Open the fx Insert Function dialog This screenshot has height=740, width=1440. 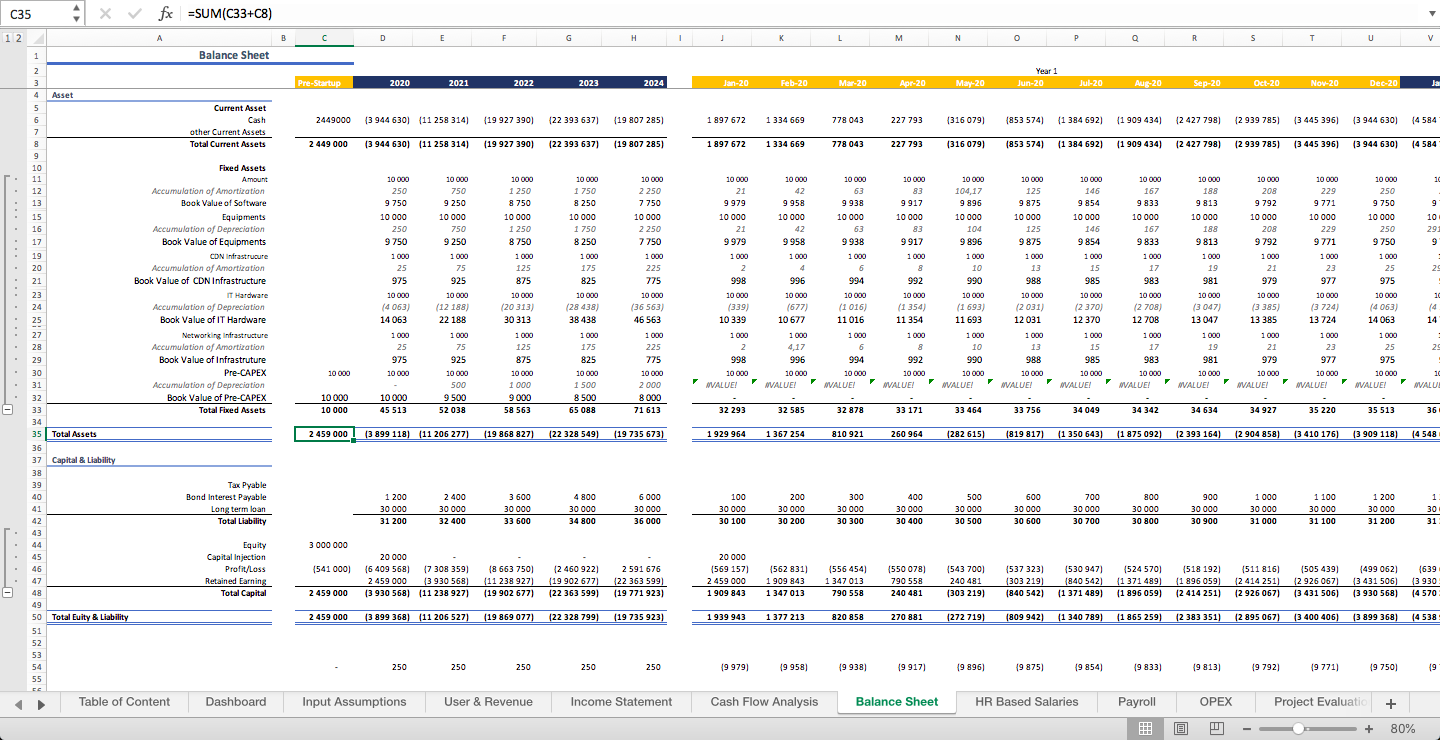tap(166, 14)
